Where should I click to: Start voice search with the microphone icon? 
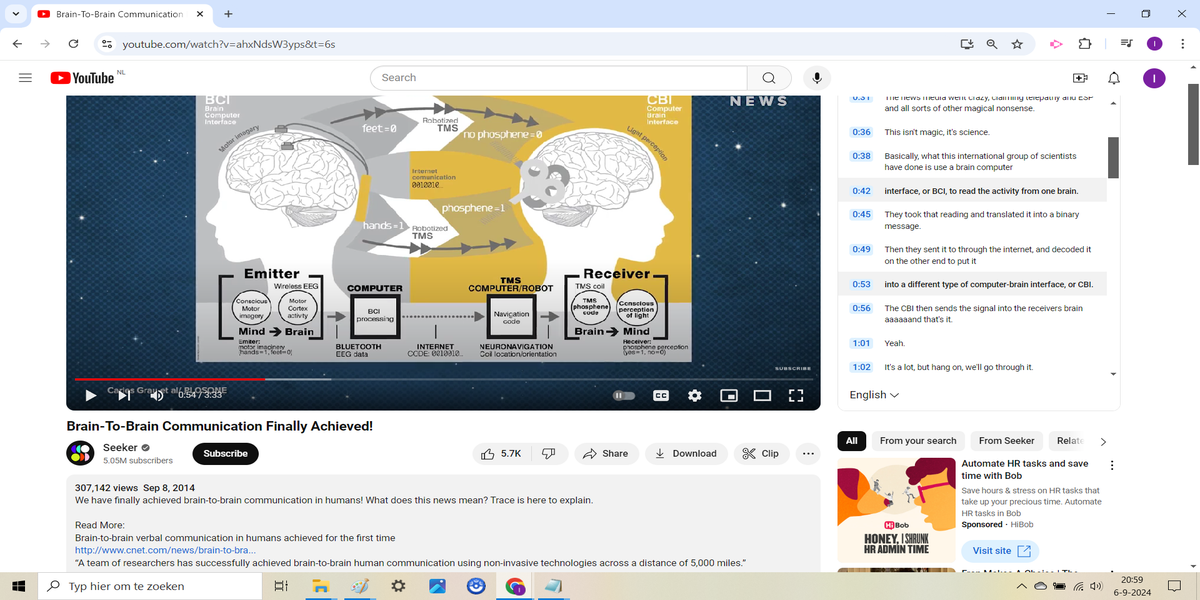[x=818, y=78]
